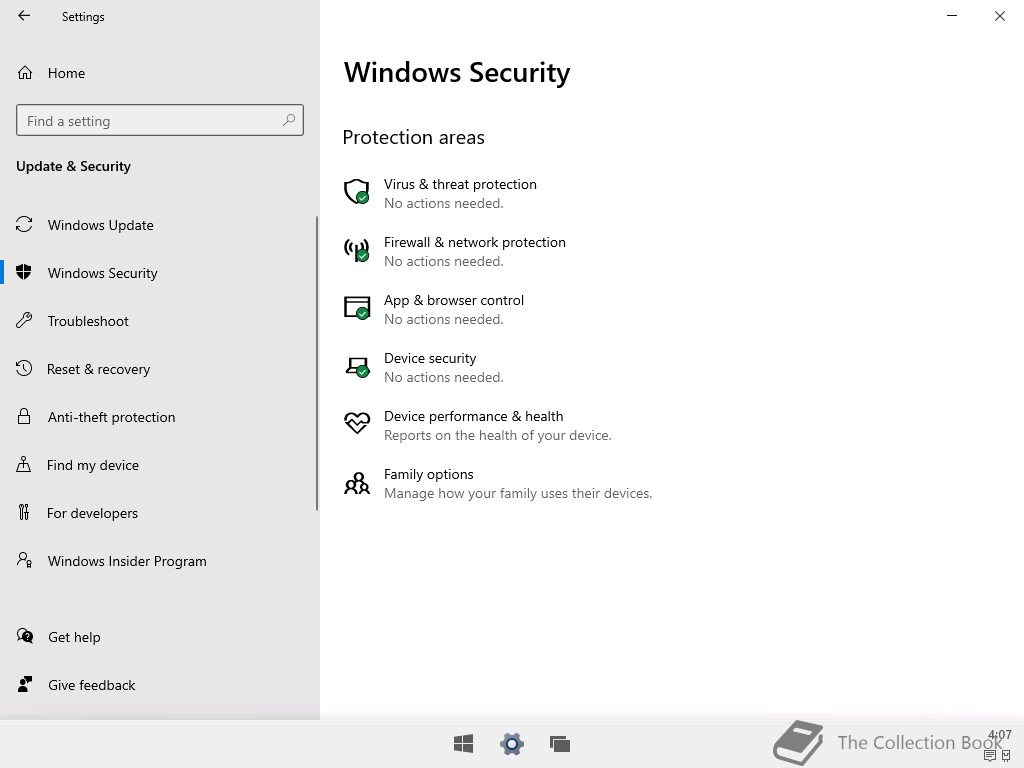
Task: Click the Windows Insider Program person icon
Action: pyautogui.click(x=24, y=560)
